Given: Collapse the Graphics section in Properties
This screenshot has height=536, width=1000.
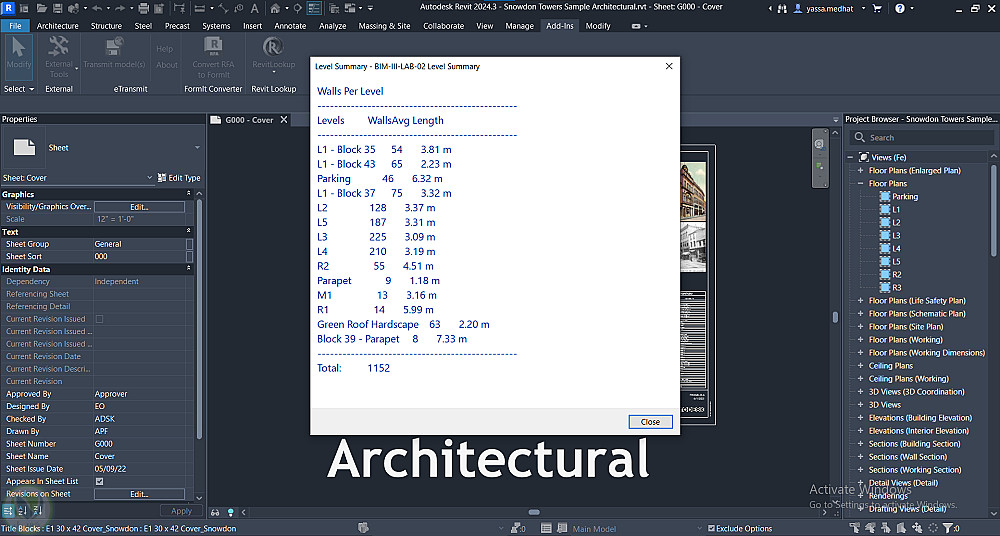Looking at the screenshot, I should [188, 194].
